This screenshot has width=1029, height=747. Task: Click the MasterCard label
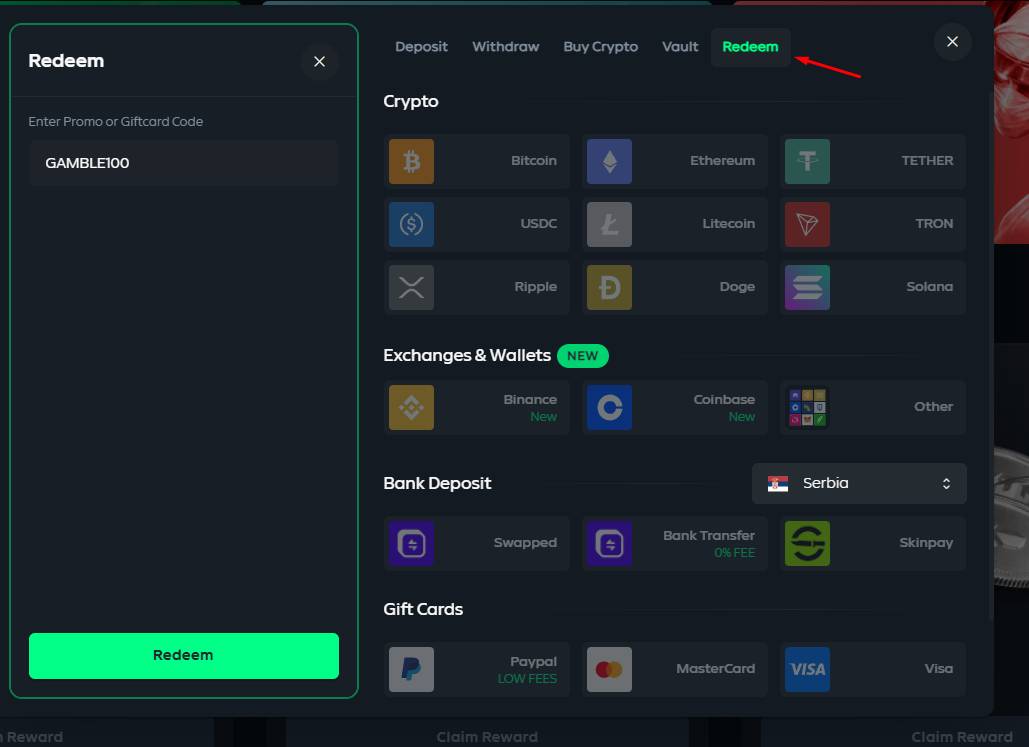tap(715, 669)
